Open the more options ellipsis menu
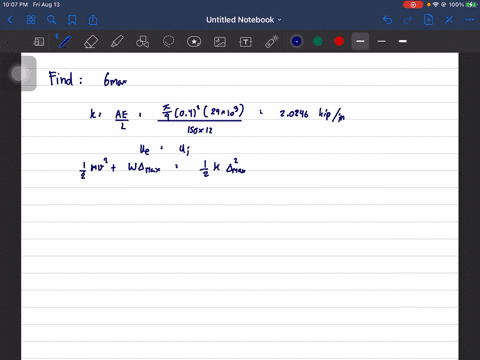This screenshot has height=360, width=480. click(x=469, y=20)
